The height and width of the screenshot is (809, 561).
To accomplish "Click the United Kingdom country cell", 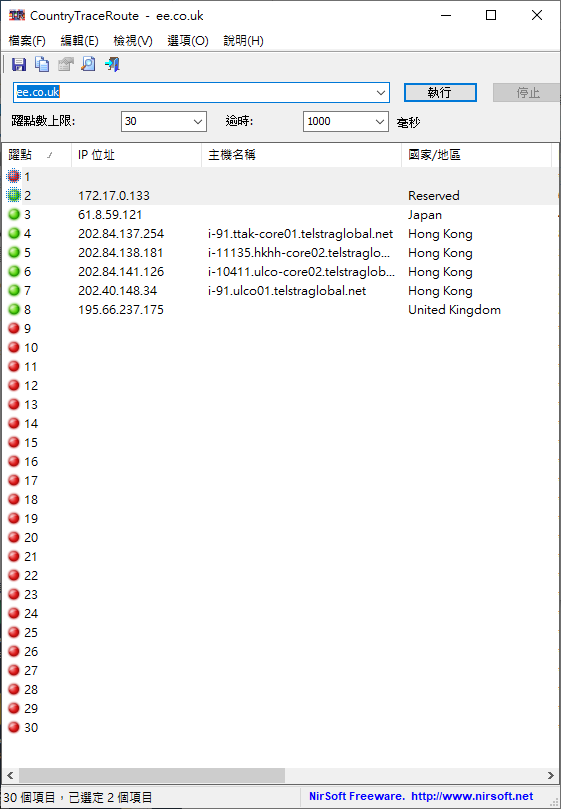I will 454,310.
